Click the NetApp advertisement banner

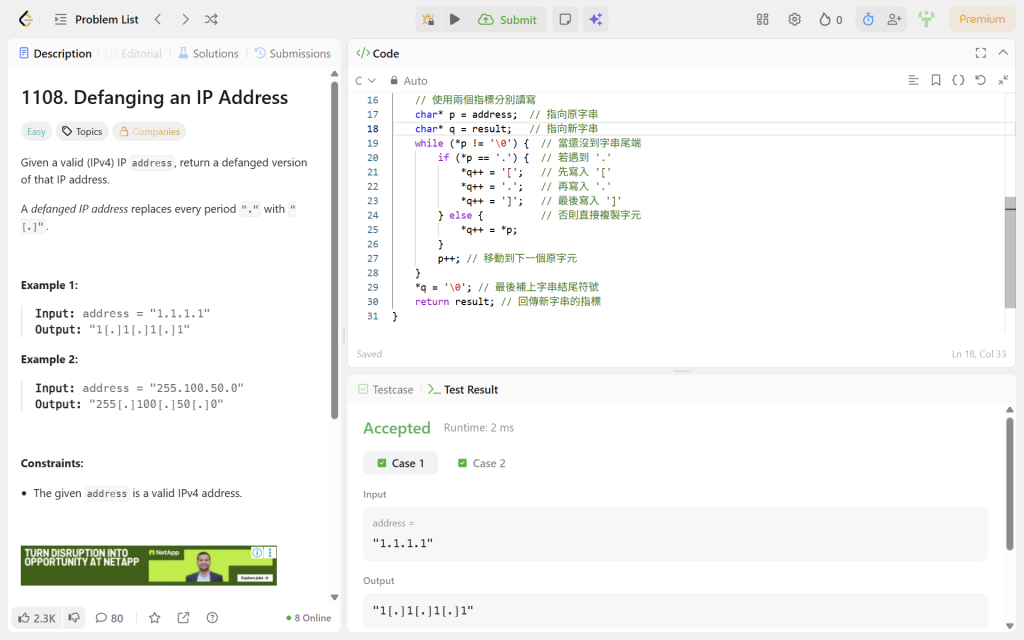pyautogui.click(x=149, y=566)
